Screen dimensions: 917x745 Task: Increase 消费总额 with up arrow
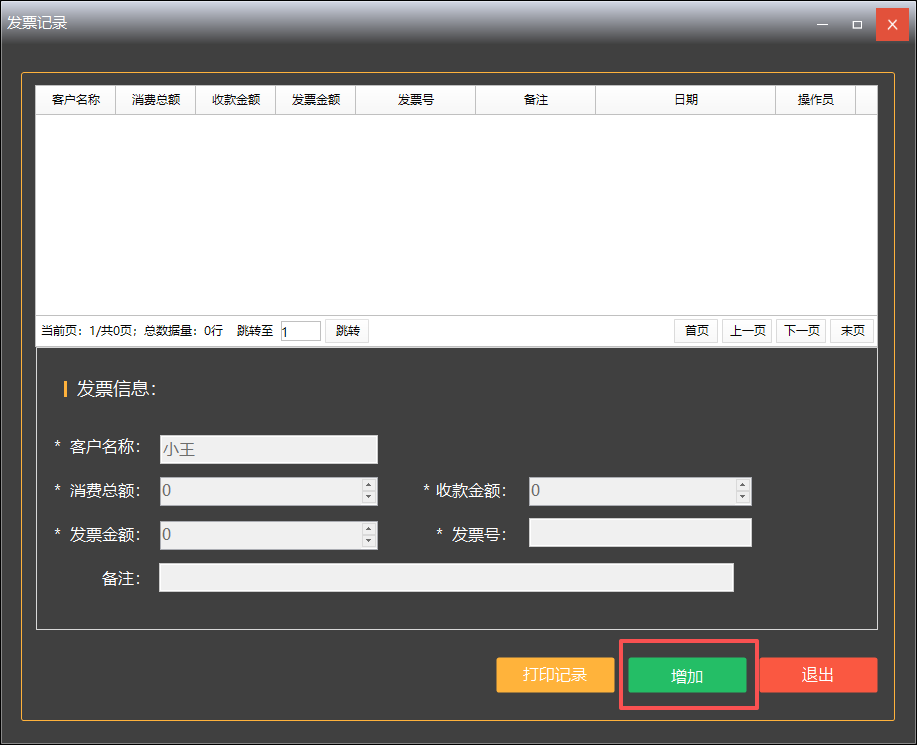point(369,485)
